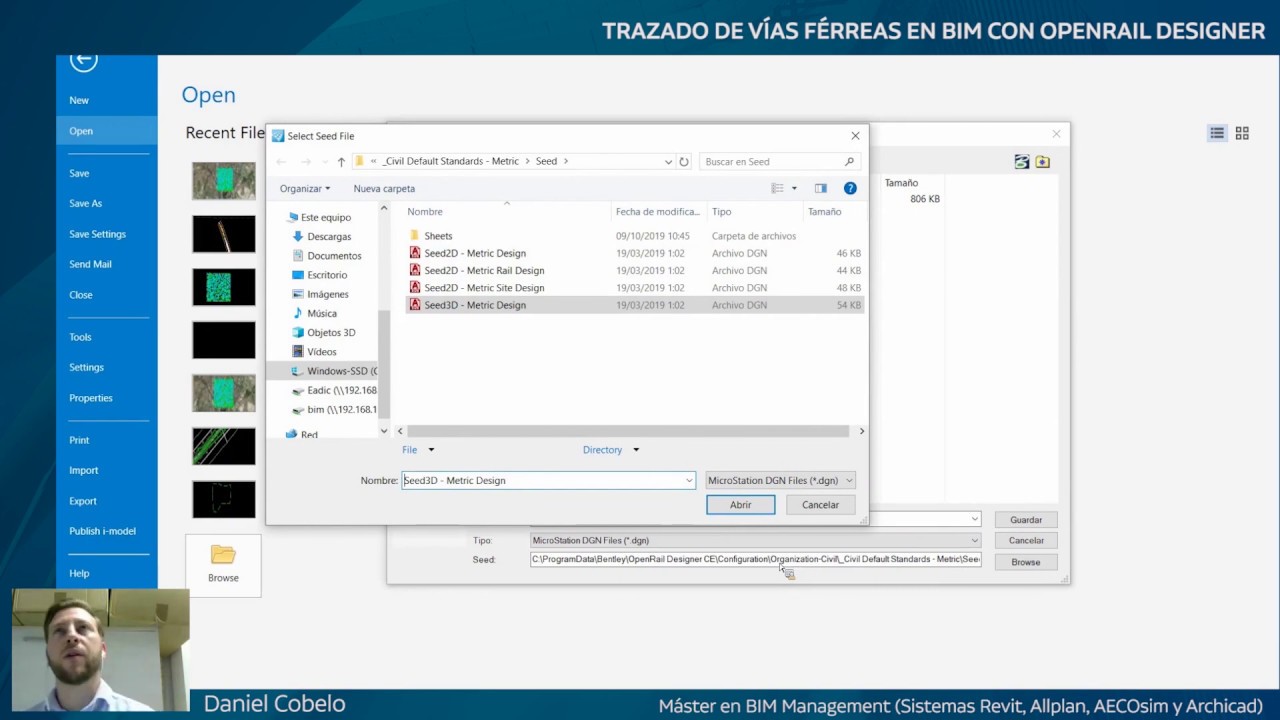Switch to list view icon in Open page
Image resolution: width=1280 pixels, height=720 pixels.
point(1217,133)
